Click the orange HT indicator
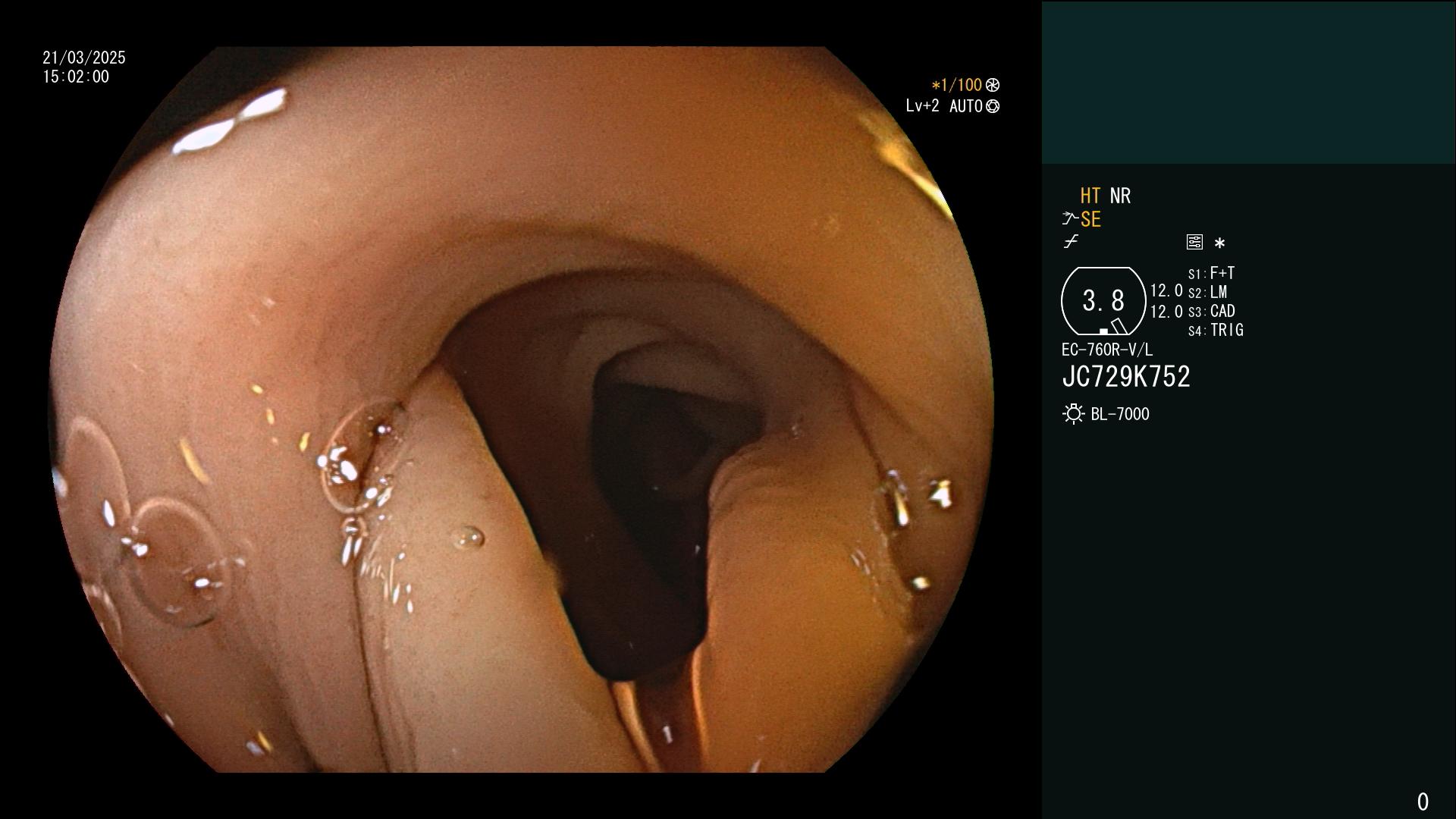 coord(1090,196)
